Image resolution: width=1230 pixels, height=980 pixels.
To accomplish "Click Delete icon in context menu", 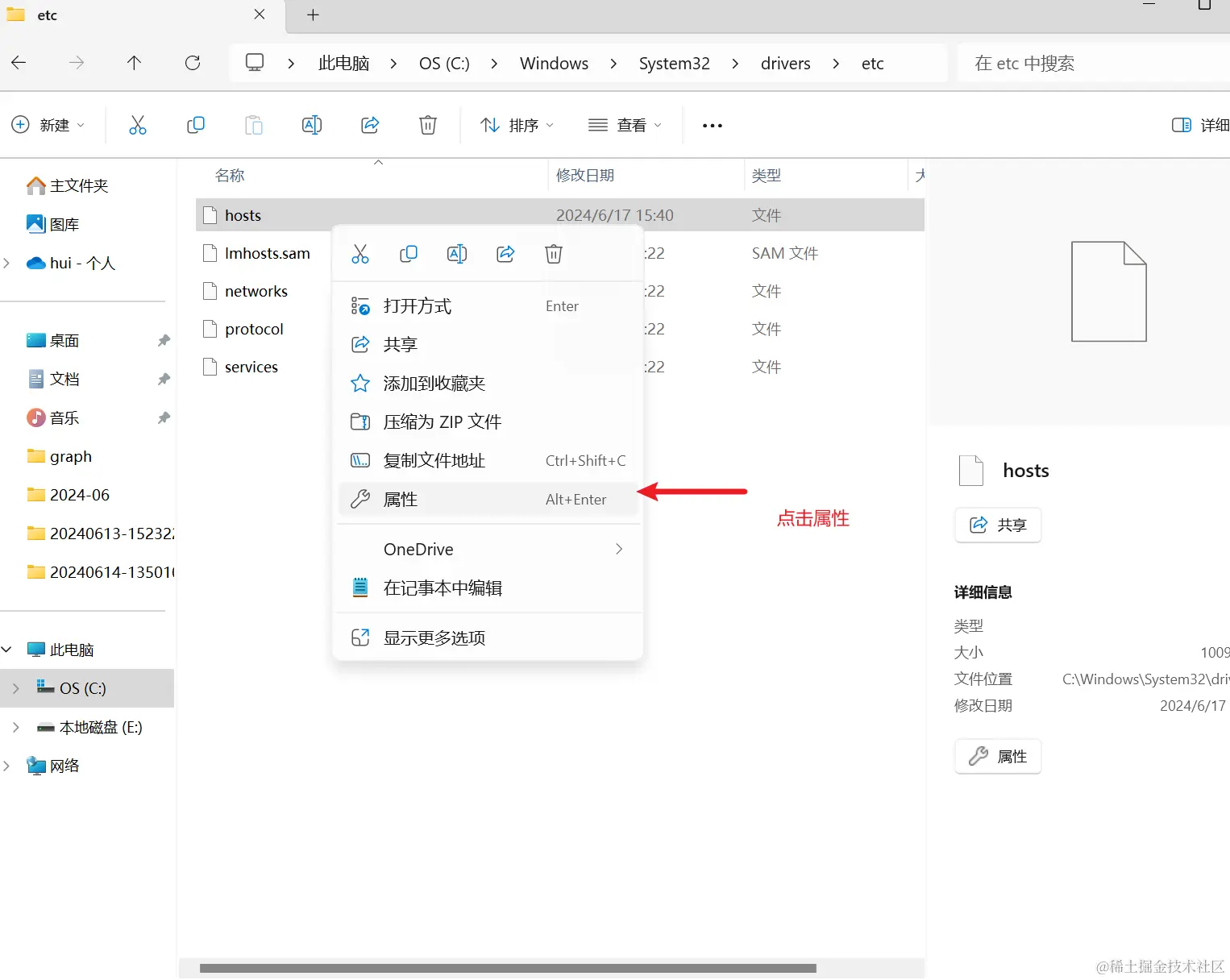I will [x=554, y=254].
